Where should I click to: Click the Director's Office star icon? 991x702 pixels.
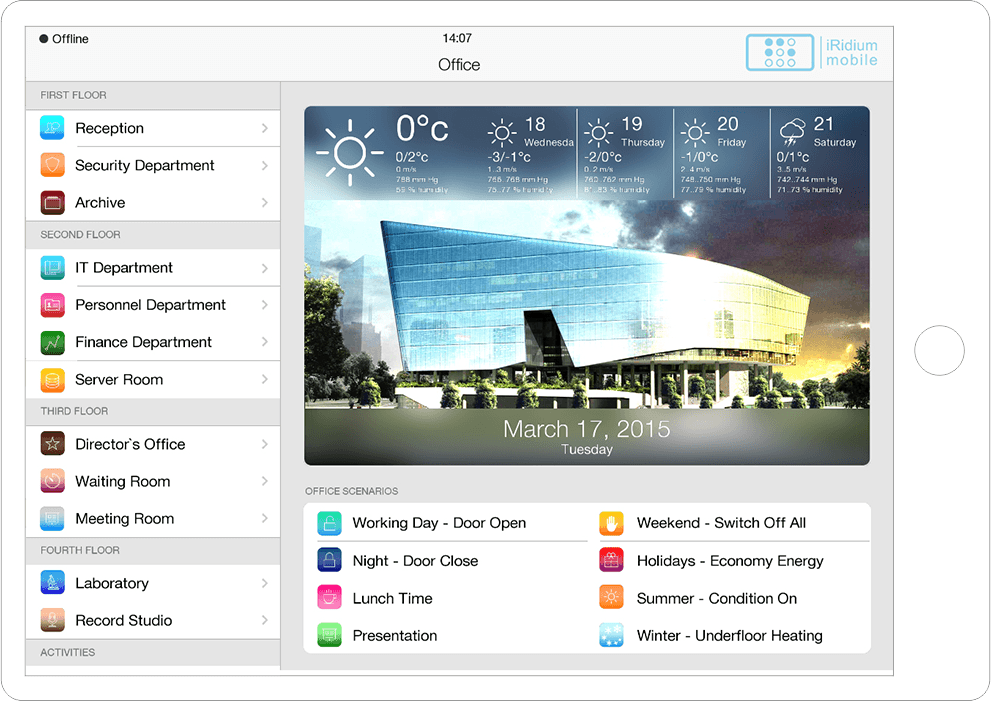point(52,444)
